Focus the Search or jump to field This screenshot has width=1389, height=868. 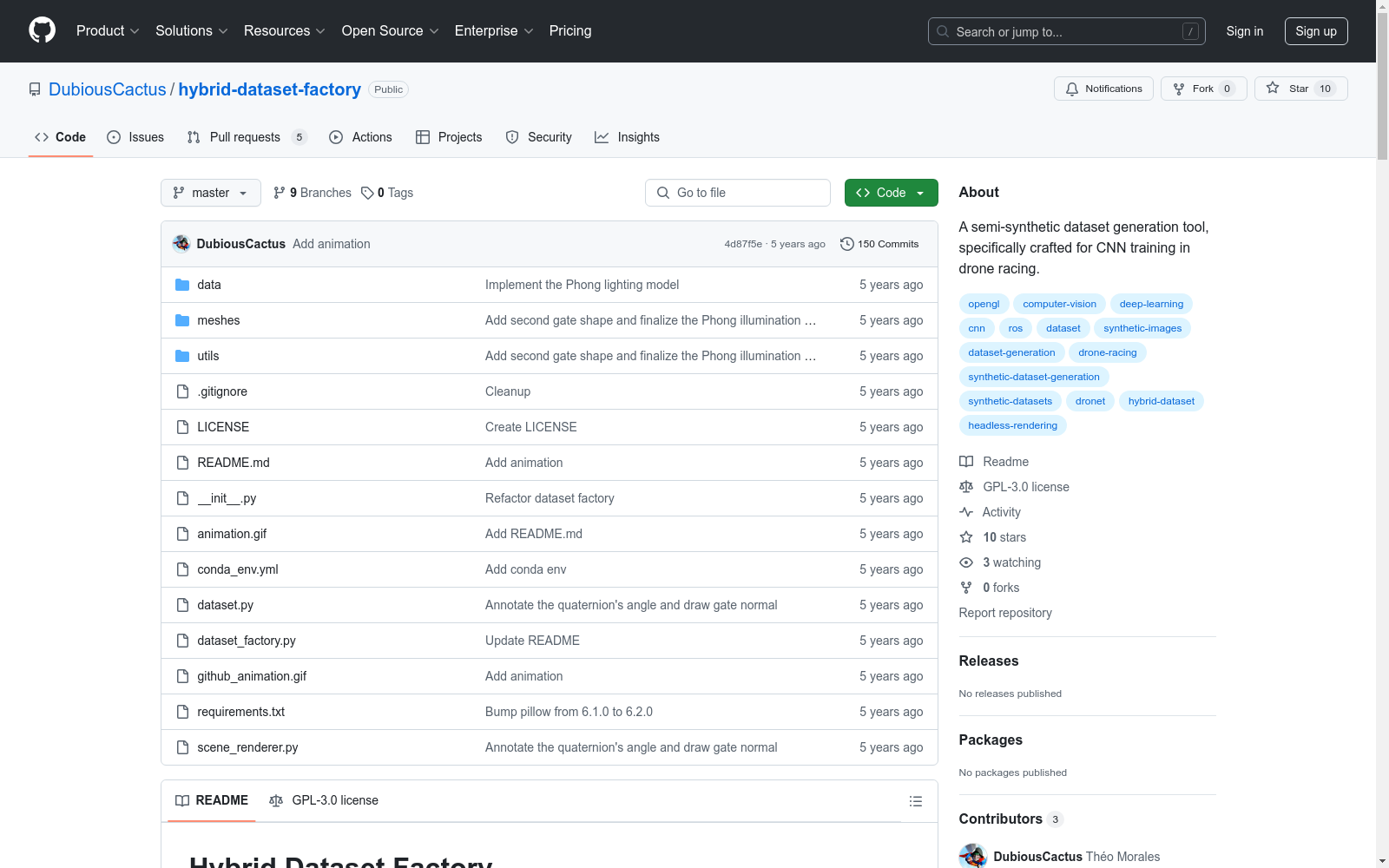tap(1067, 31)
